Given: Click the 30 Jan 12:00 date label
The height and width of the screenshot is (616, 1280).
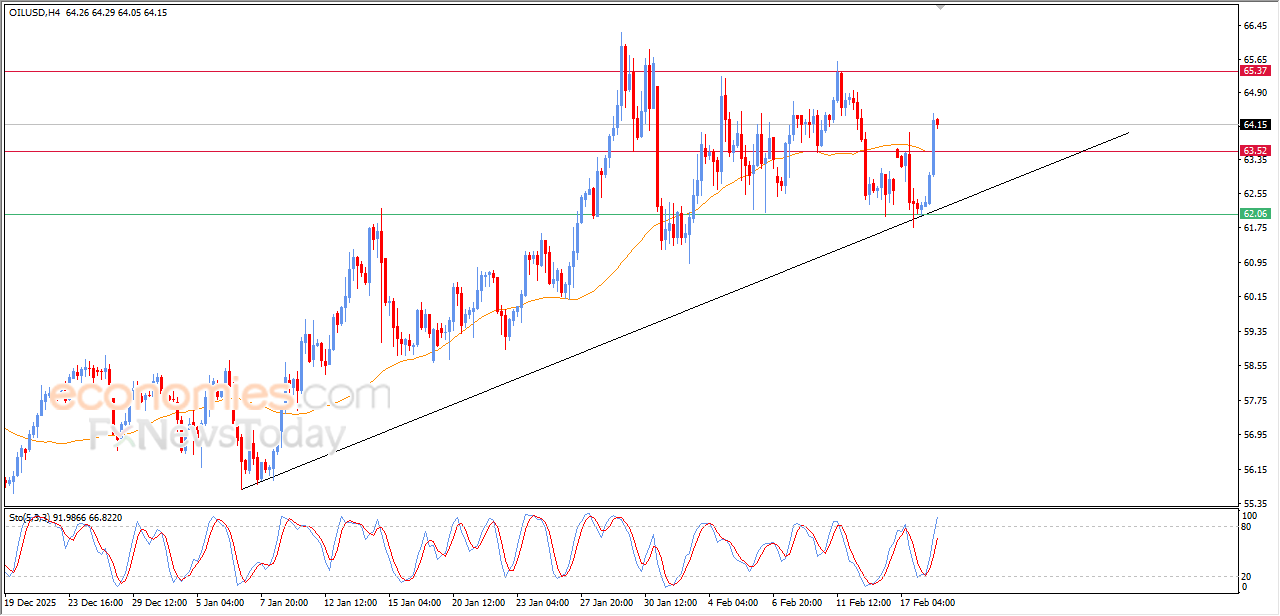Looking at the screenshot, I should coord(671,603).
